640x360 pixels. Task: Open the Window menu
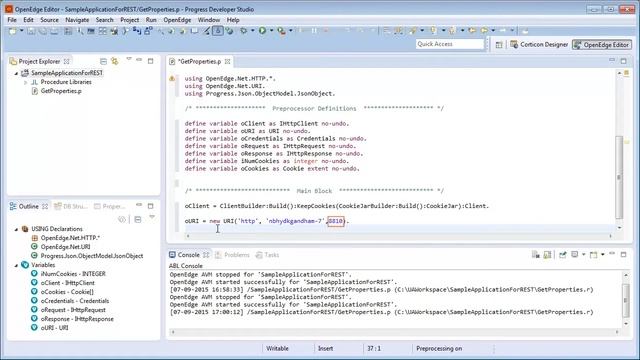tap(209, 20)
